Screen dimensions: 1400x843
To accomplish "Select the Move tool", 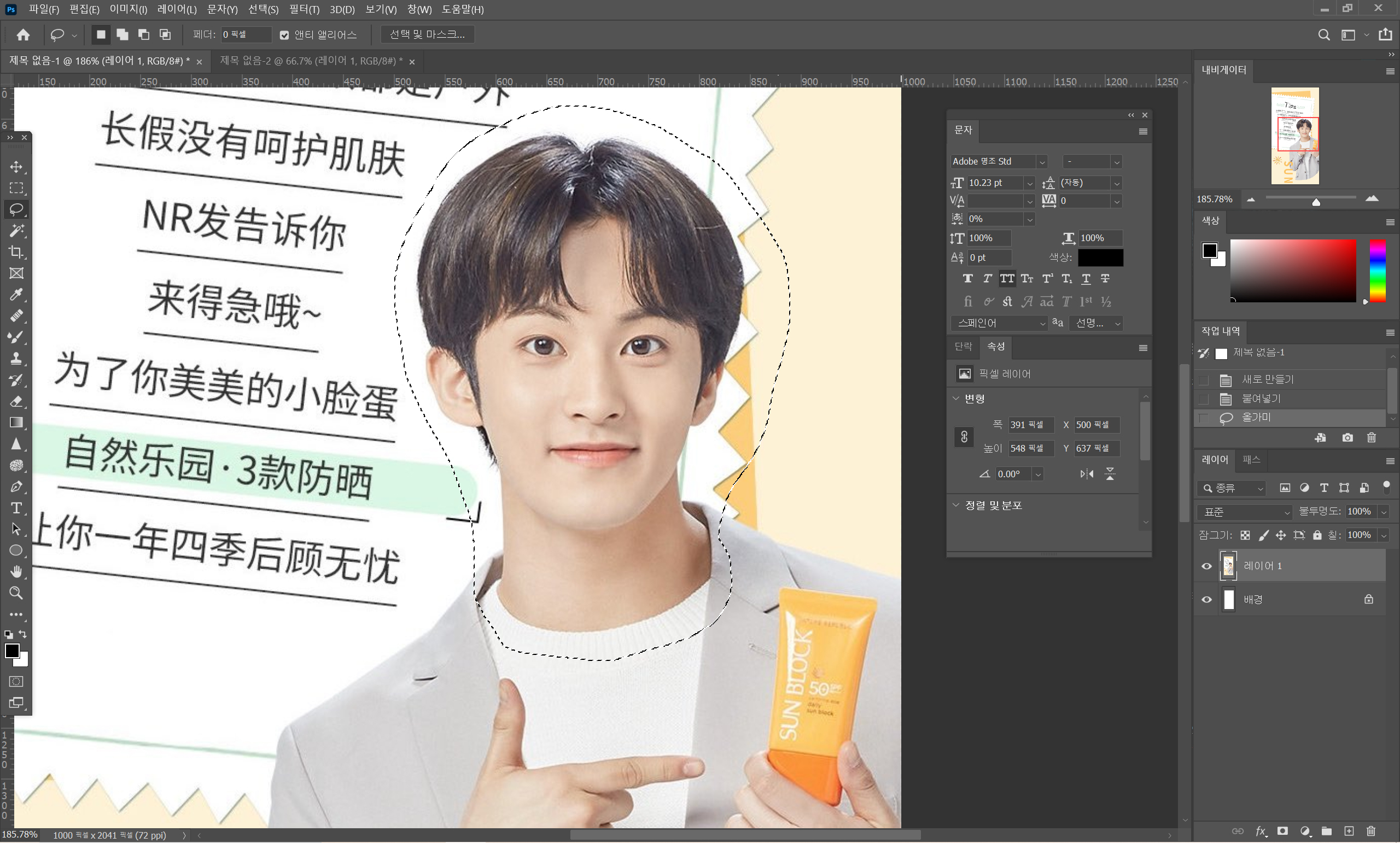I will [x=16, y=166].
